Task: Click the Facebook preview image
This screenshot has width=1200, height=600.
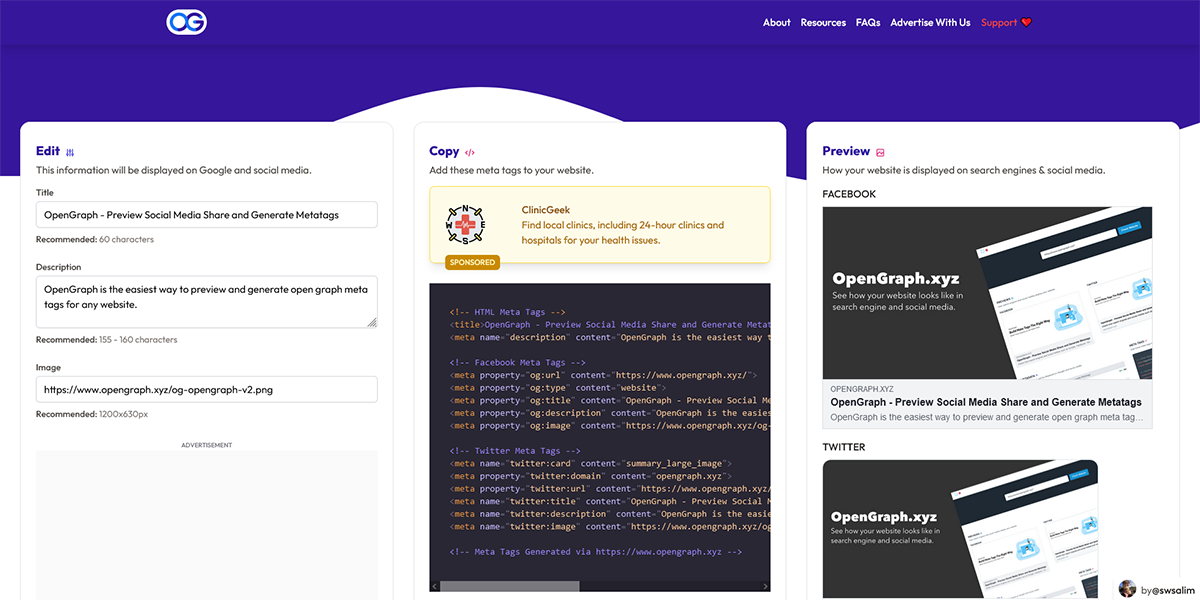Action: coord(987,293)
